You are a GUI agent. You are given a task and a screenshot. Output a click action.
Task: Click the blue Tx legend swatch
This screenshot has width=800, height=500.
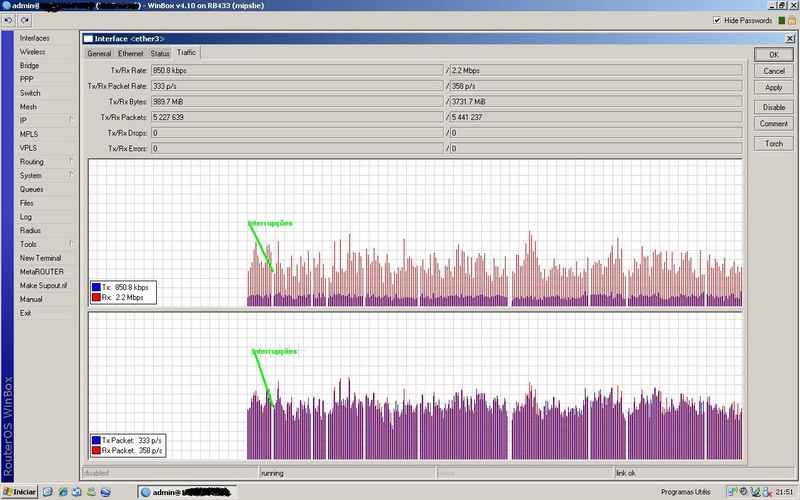[x=96, y=287]
